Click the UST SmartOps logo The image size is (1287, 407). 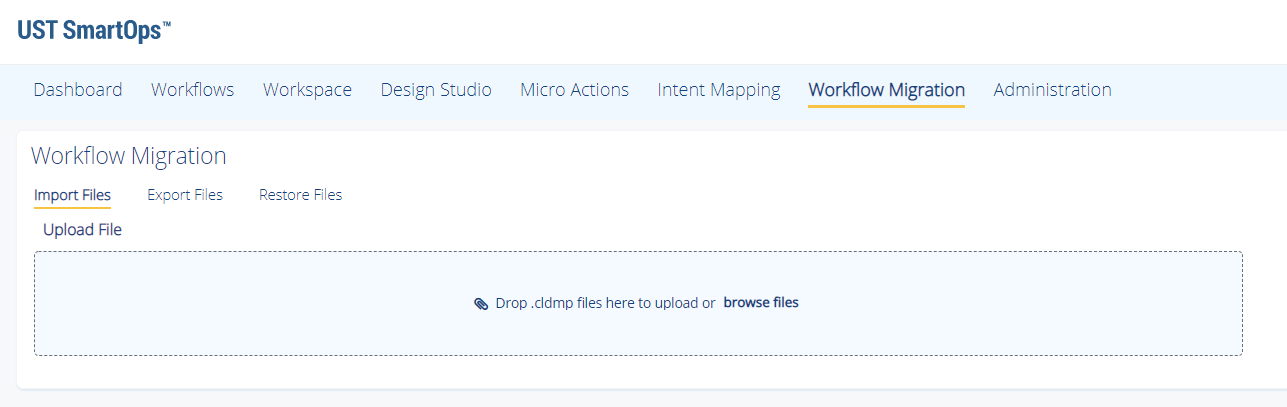(x=94, y=29)
